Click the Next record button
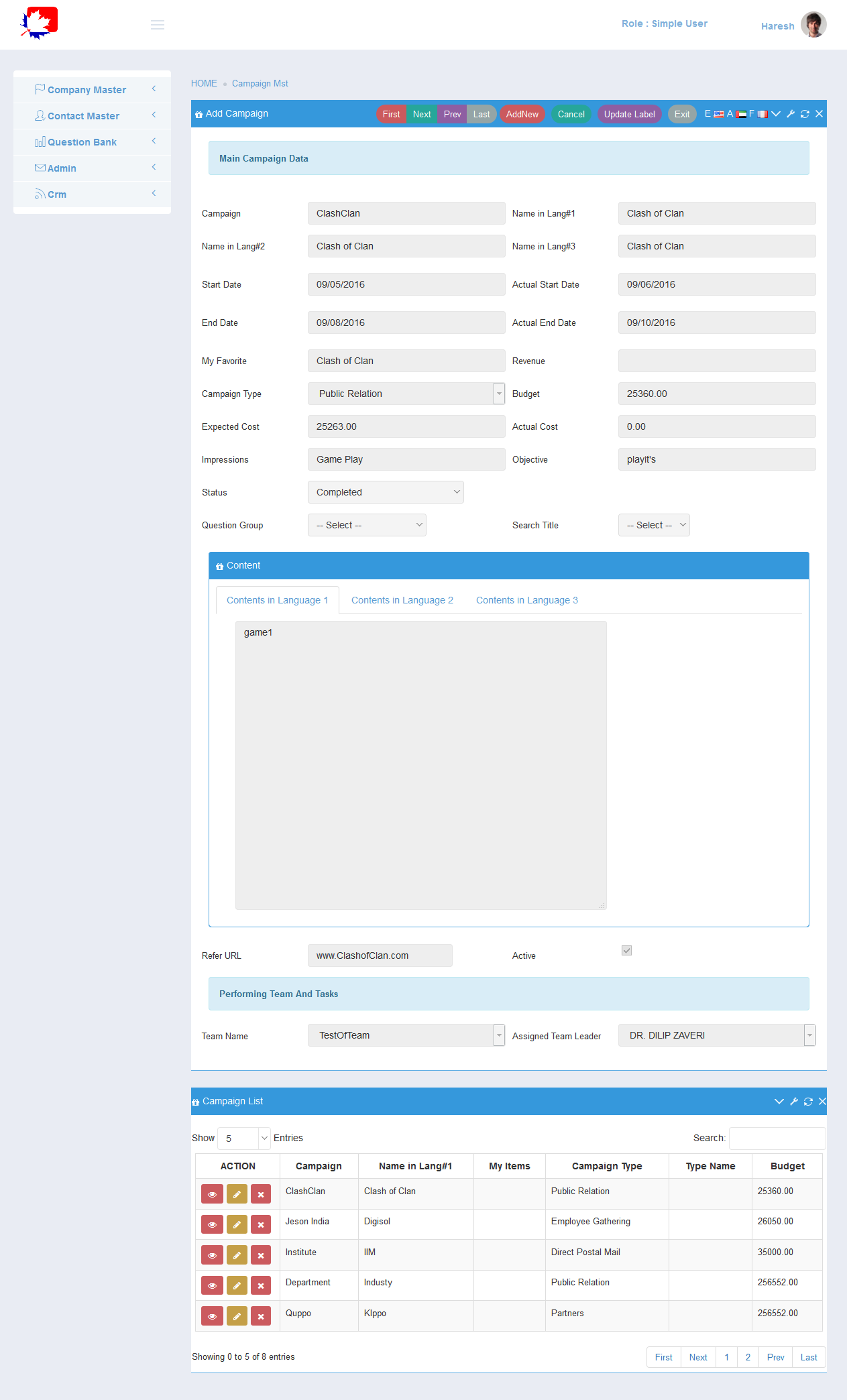 pos(422,114)
